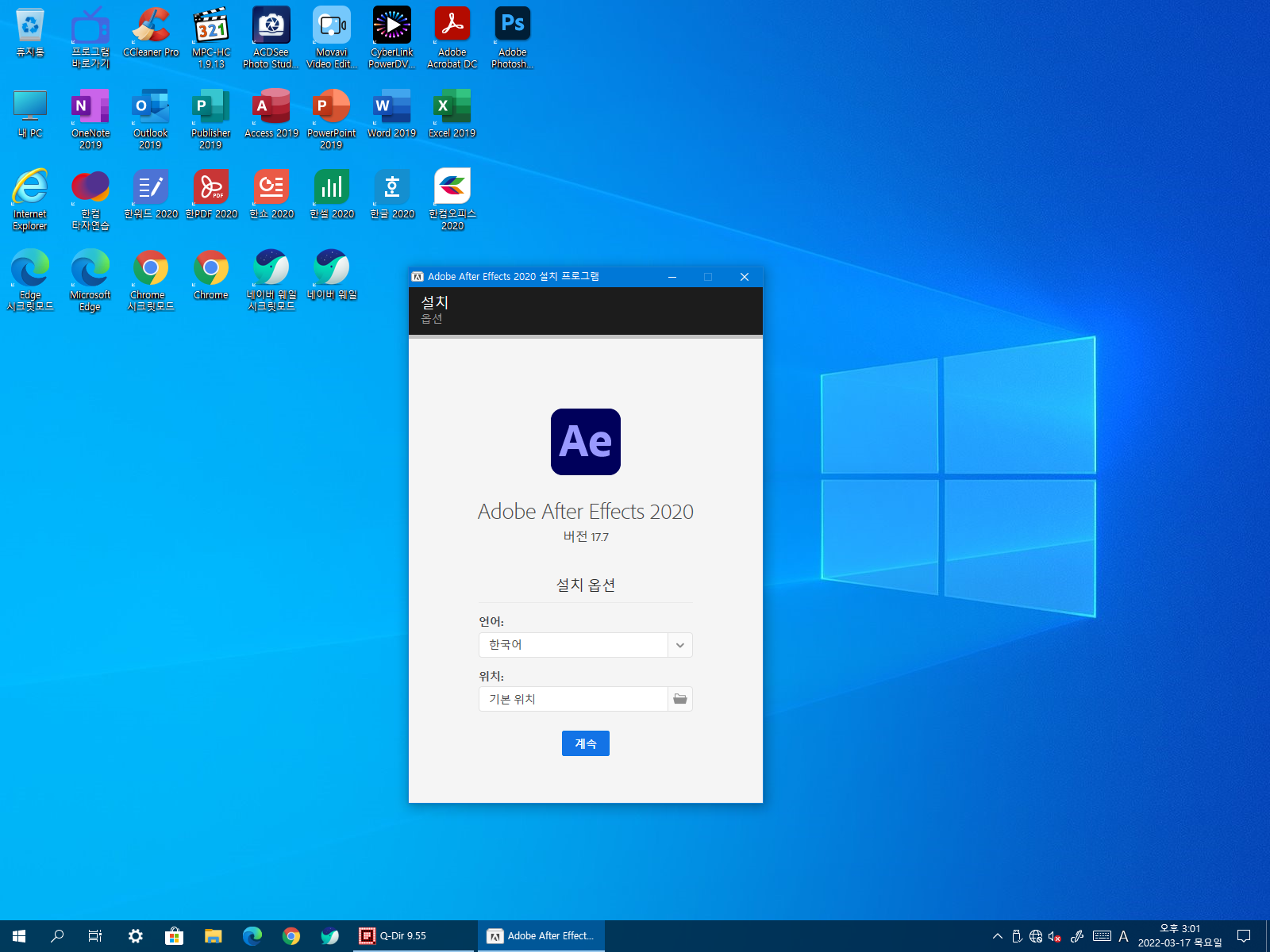Open Outlook 2019 desktop icon
Screen dimensions: 1270x952
click(x=151, y=119)
